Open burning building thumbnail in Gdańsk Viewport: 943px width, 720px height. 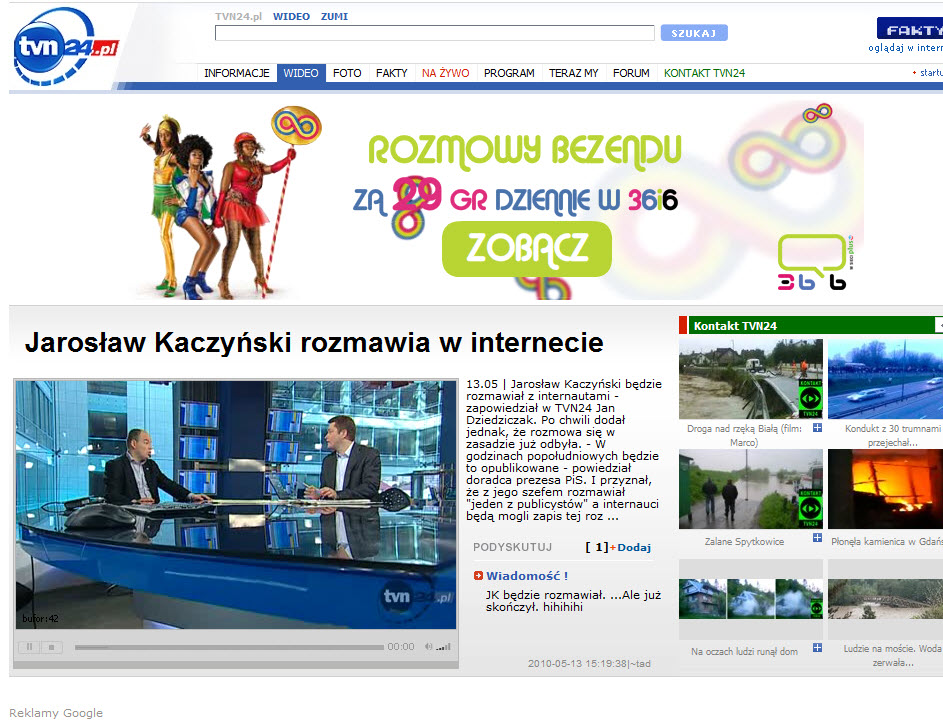click(x=885, y=489)
